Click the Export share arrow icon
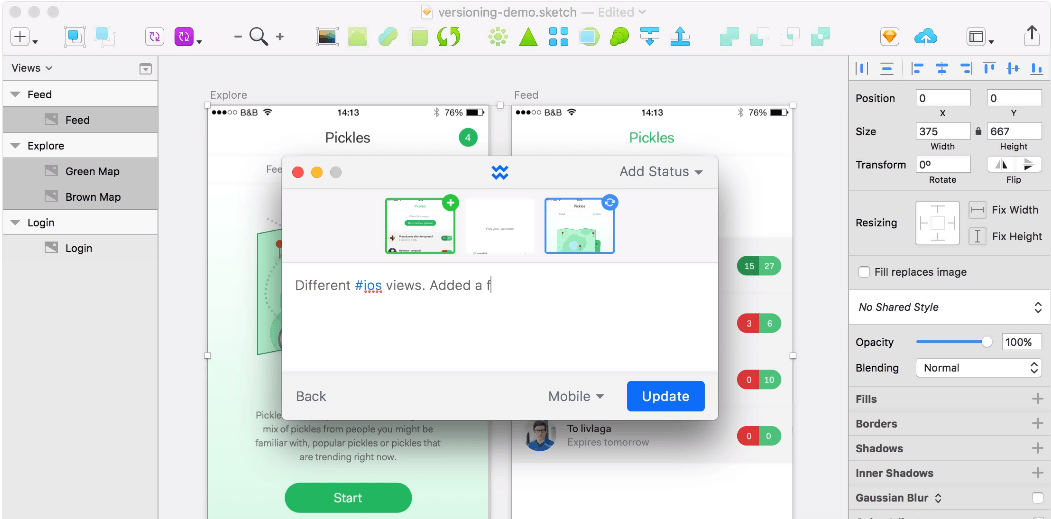The image size is (1051, 519). (1032, 36)
